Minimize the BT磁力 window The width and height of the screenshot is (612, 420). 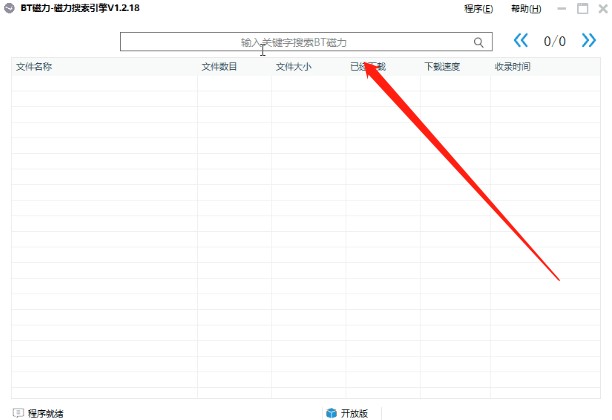[x=562, y=9]
